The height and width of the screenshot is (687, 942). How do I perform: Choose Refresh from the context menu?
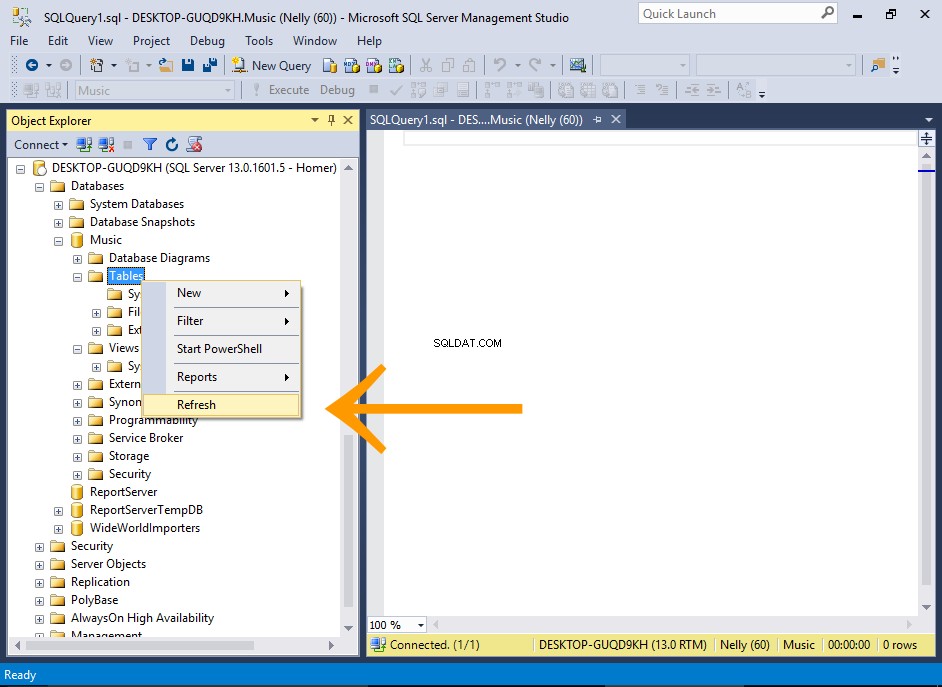(x=221, y=405)
